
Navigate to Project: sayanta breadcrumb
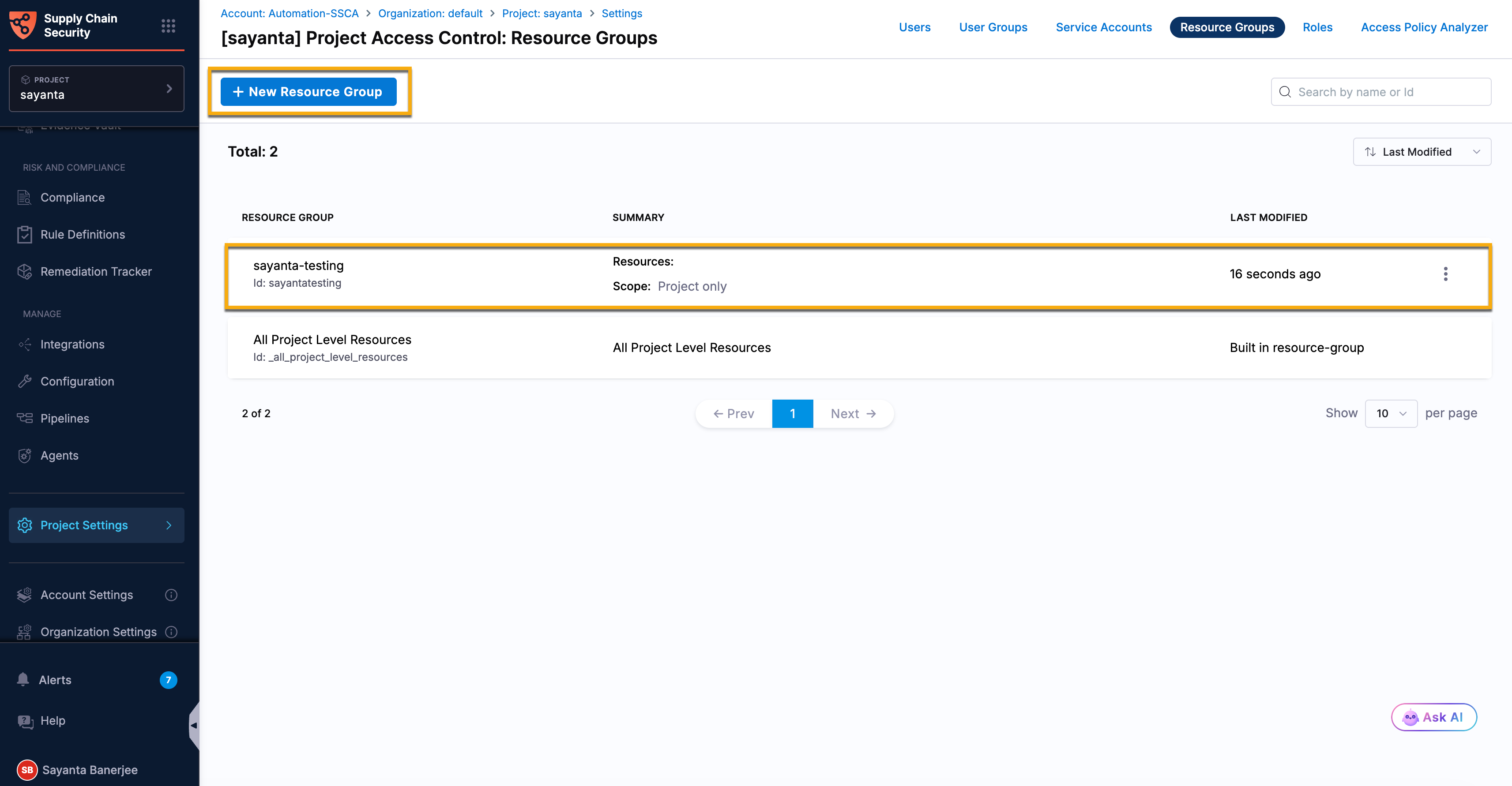[542, 13]
